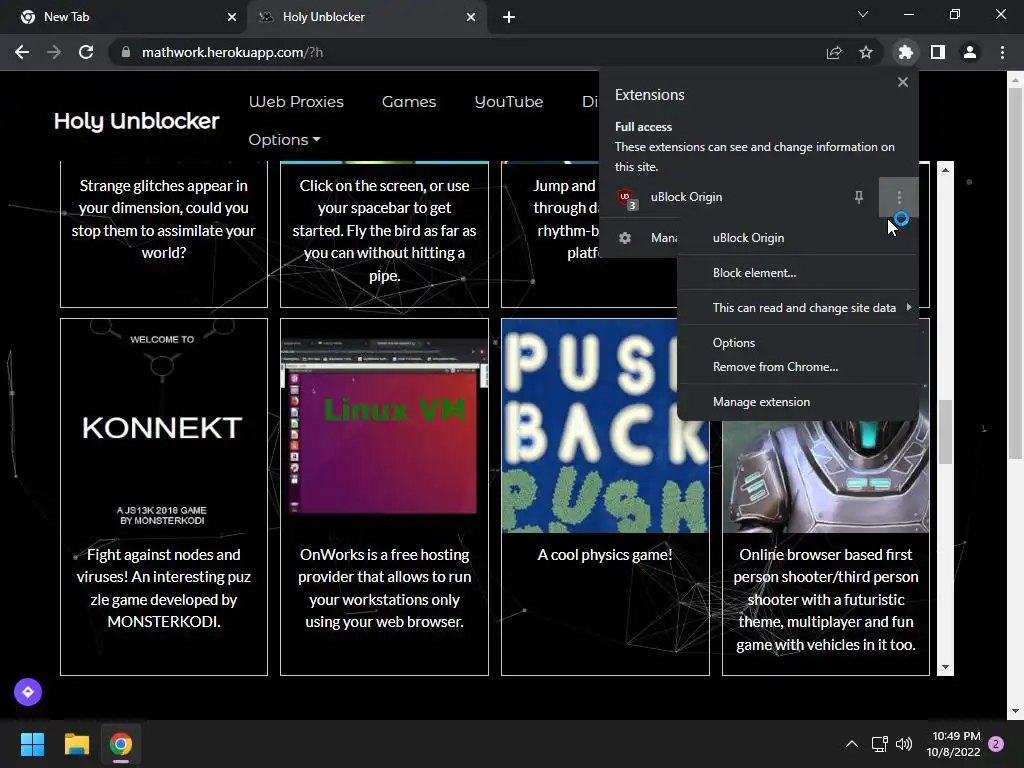Open the tab search chevron
The image size is (1024, 768).
pyautogui.click(x=863, y=14)
